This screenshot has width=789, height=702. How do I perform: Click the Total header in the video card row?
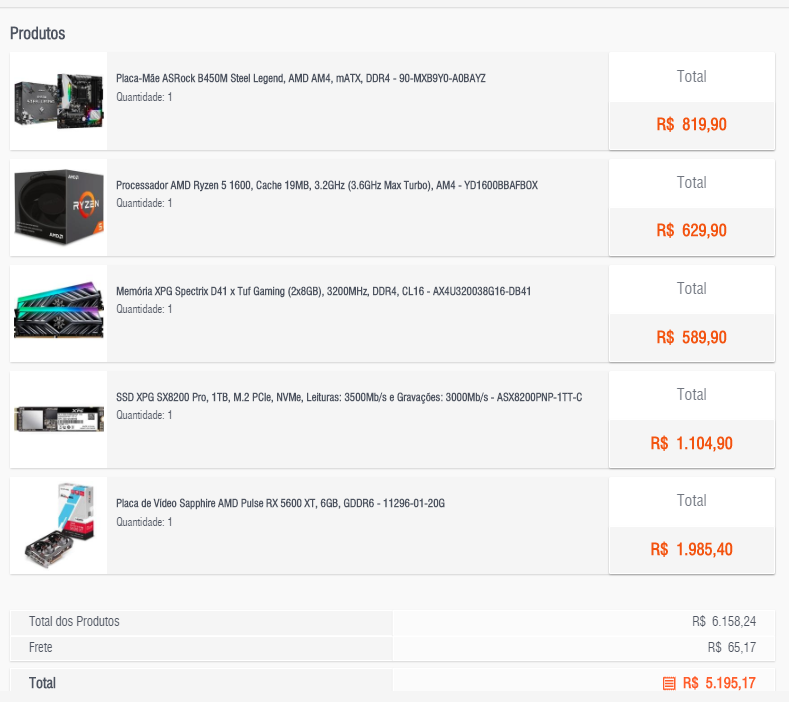coord(691,501)
